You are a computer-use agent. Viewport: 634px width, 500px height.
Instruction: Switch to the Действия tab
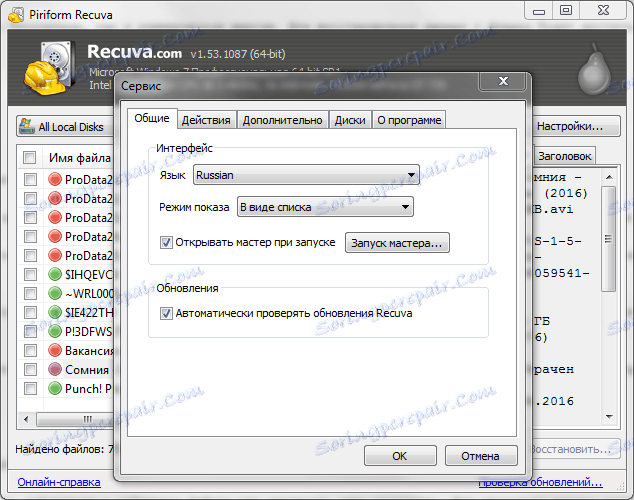(x=206, y=120)
